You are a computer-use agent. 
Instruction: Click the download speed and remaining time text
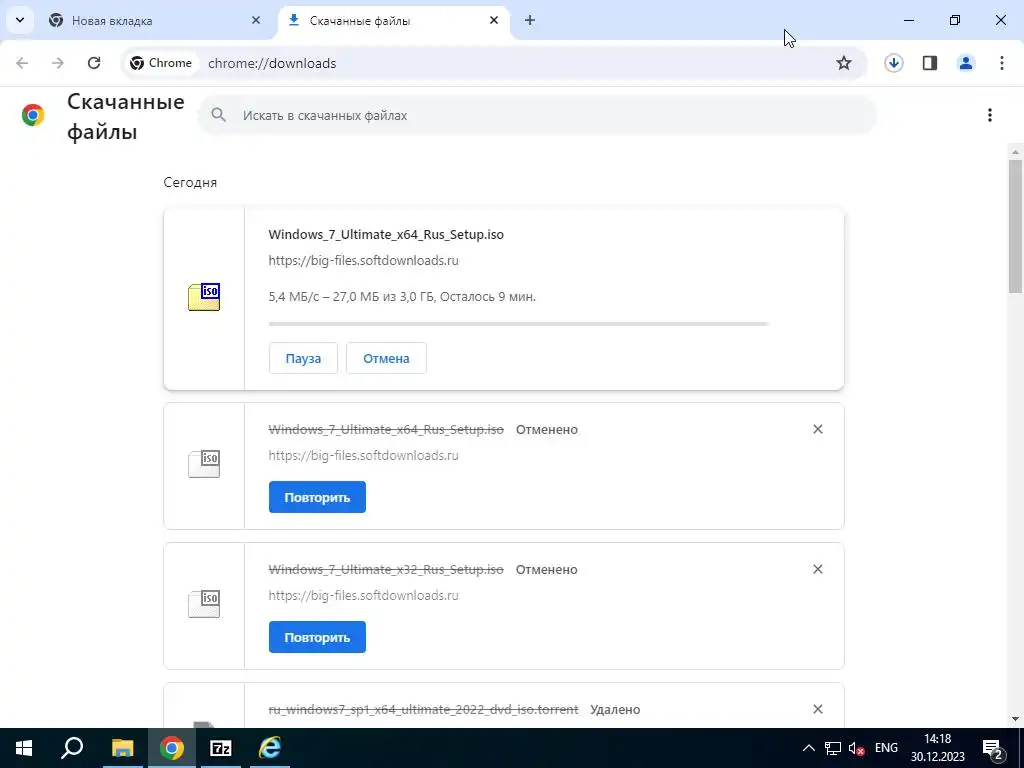(x=402, y=296)
